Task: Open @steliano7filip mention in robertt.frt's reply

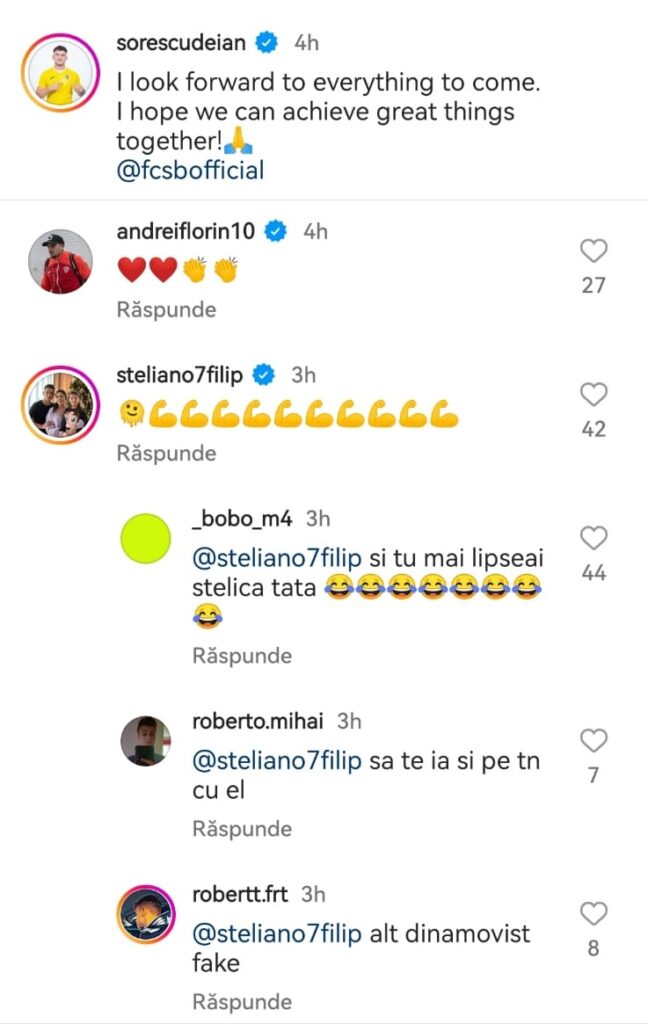Action: tap(277, 934)
